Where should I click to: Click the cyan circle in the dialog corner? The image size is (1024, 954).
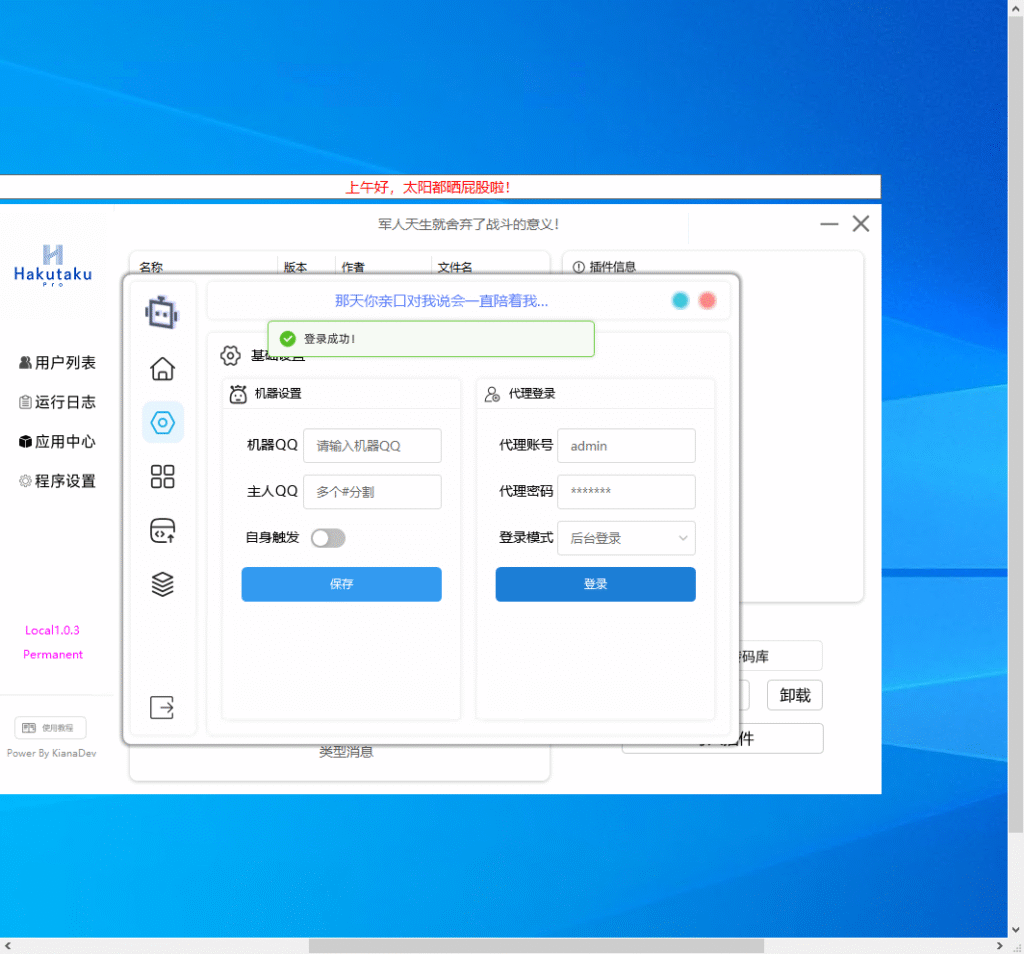click(x=680, y=299)
